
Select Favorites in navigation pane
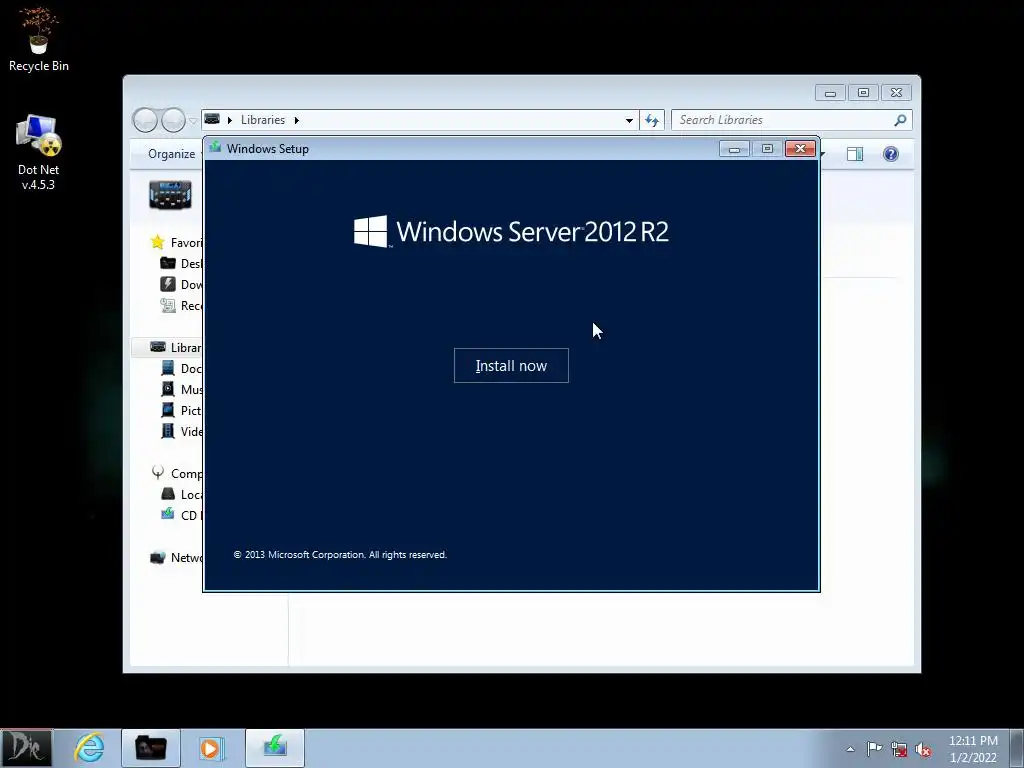pyautogui.click(x=176, y=242)
